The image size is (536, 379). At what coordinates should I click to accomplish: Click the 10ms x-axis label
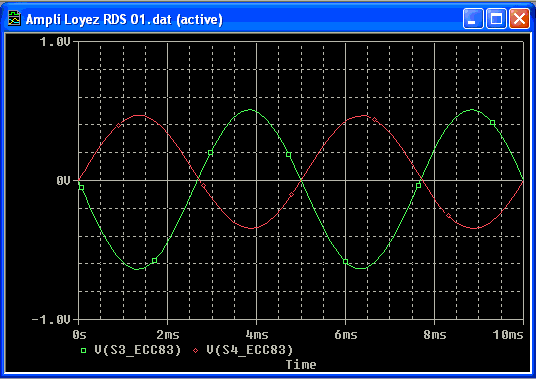click(x=508, y=335)
